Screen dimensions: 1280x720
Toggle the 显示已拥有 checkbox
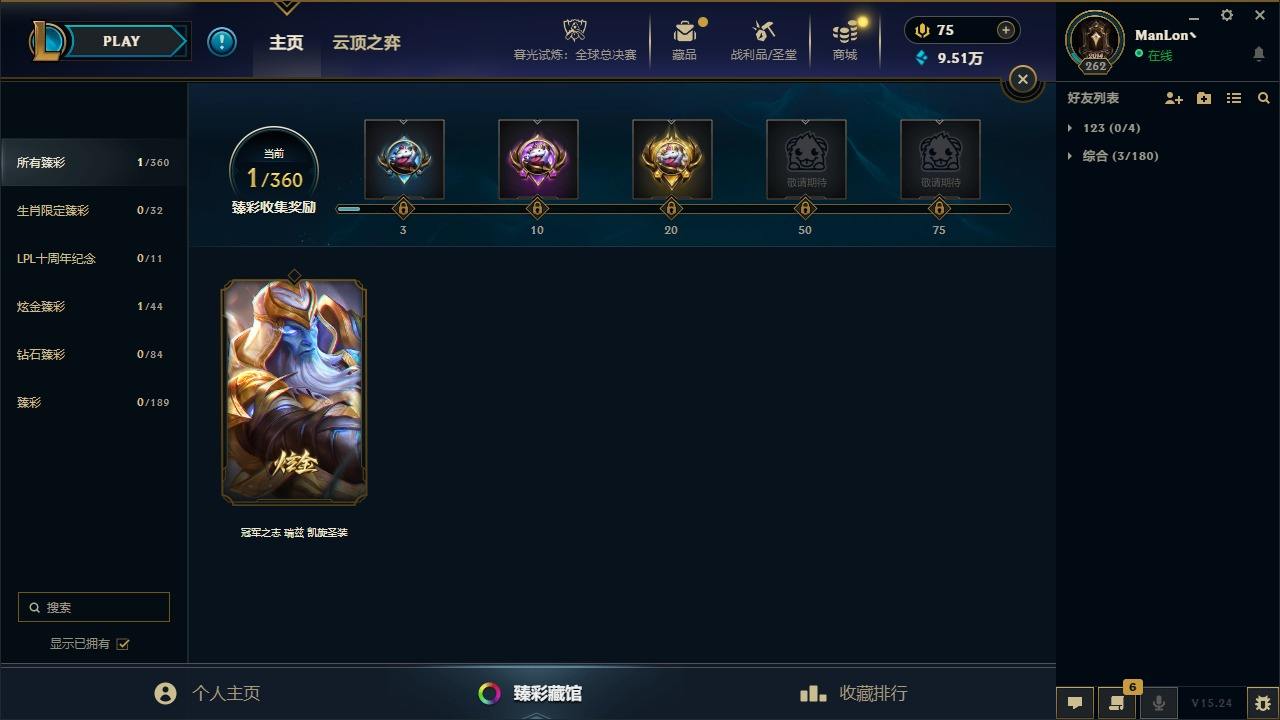point(123,644)
